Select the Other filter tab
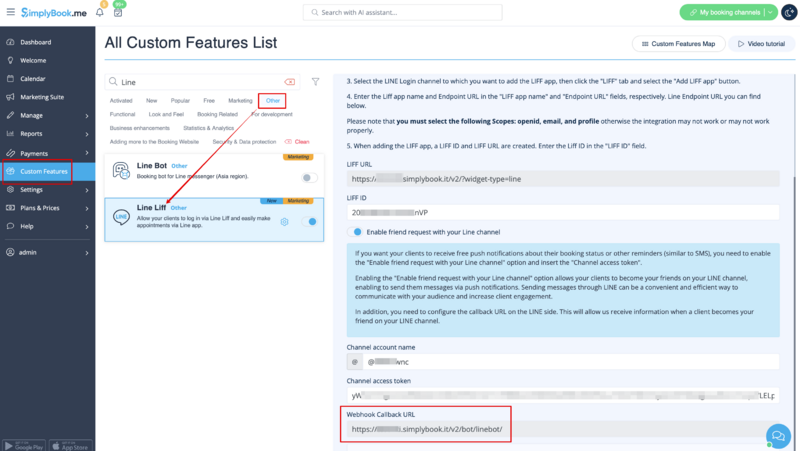The image size is (800, 451). click(273, 101)
